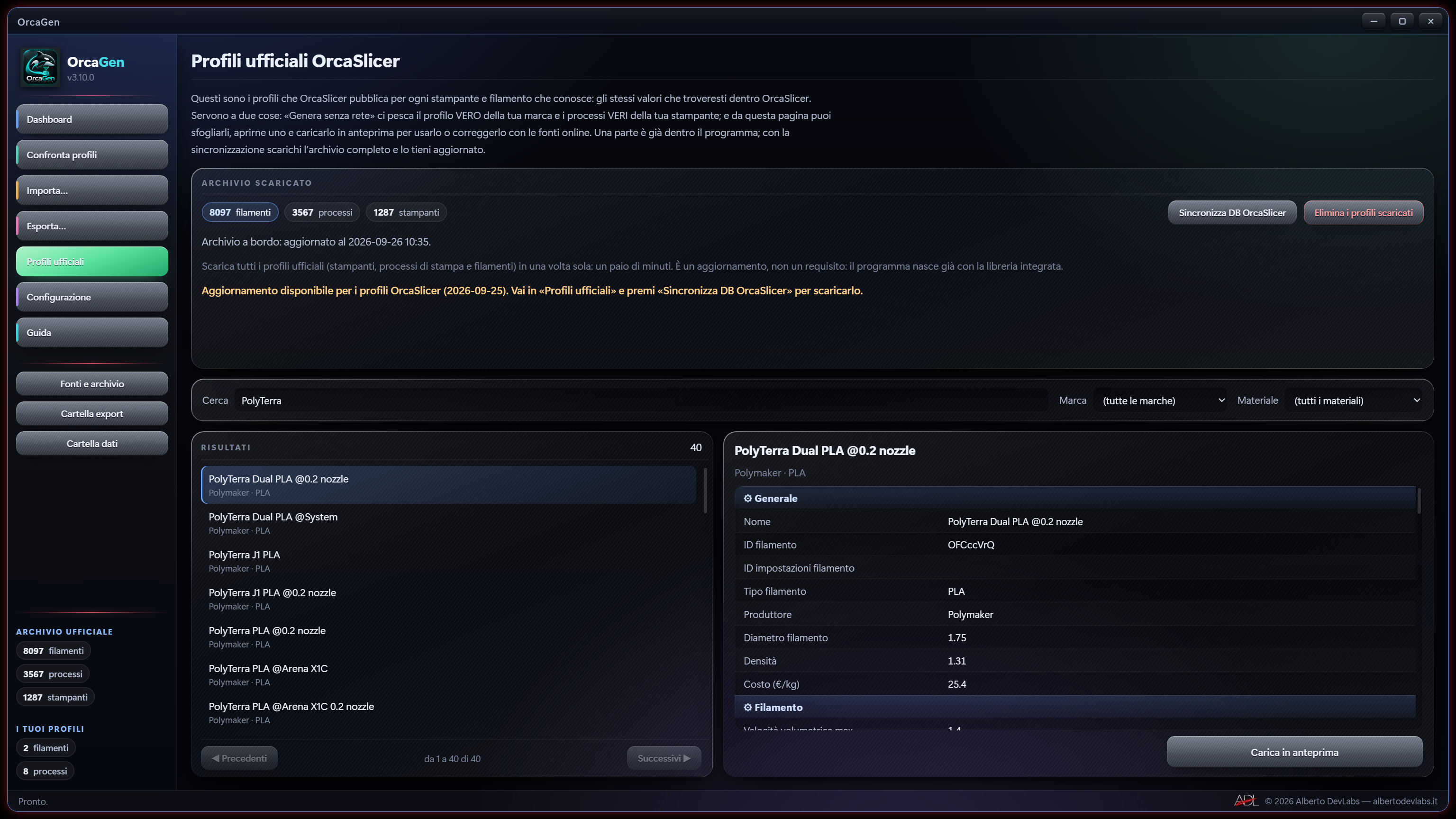Go to Successivi results page
This screenshot has width=1456, height=819.
(664, 758)
